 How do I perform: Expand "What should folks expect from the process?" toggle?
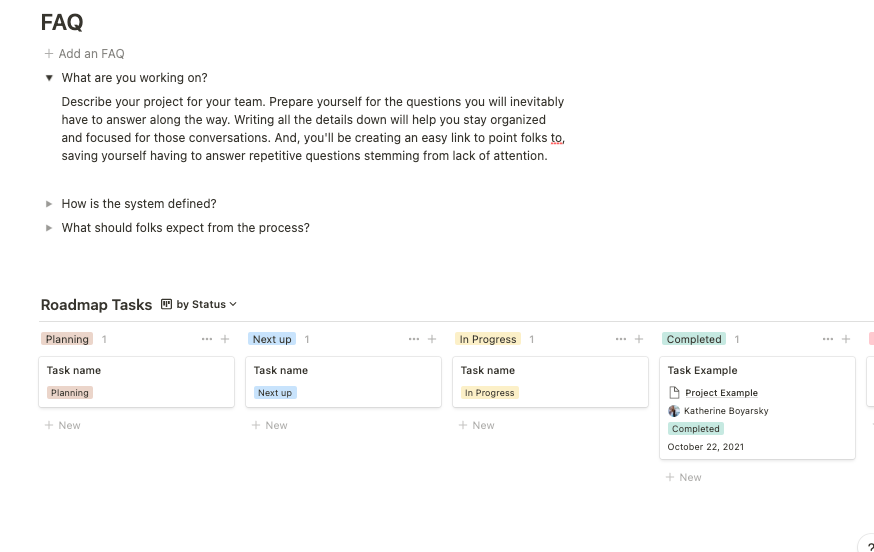click(x=49, y=228)
